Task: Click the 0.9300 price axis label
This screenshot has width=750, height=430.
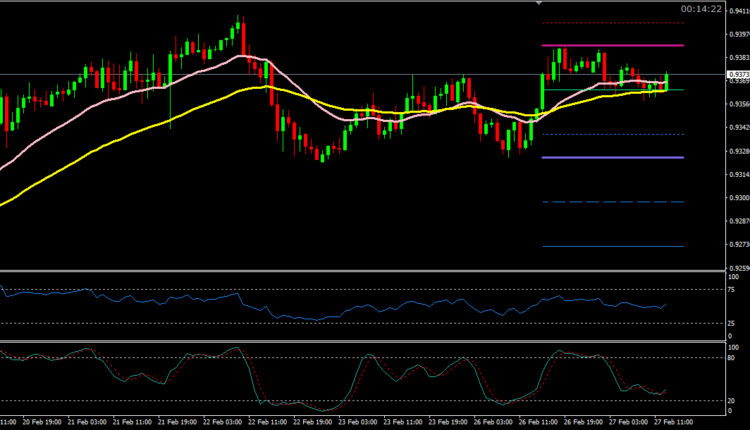Action: tap(737, 198)
